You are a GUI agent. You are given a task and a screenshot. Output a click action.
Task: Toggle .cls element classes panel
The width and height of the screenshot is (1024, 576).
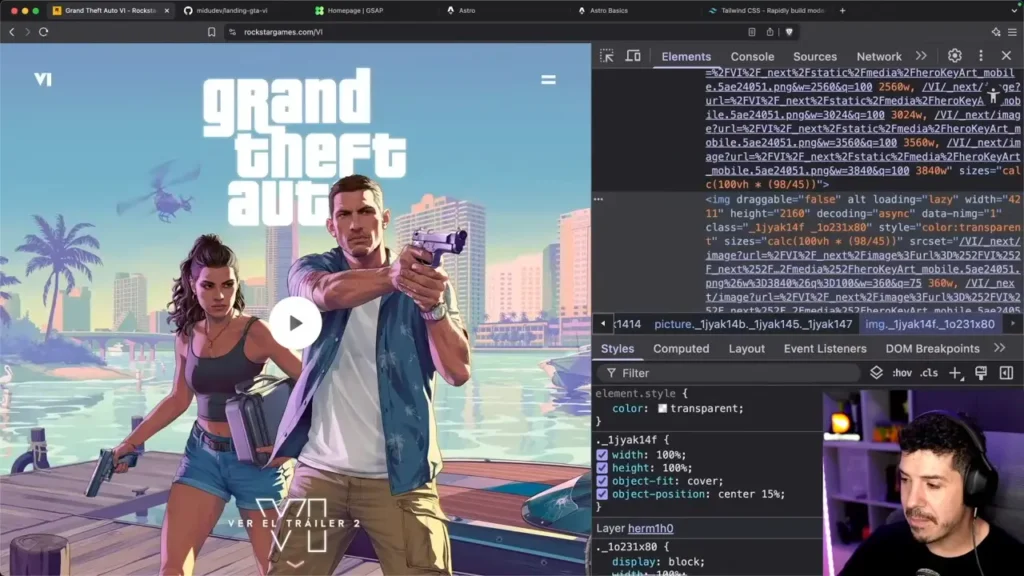[929, 374]
